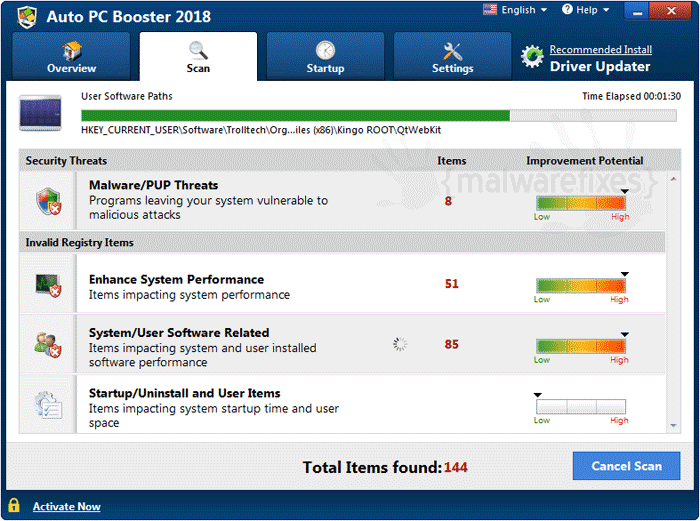Click the Driver Updater gear icon
This screenshot has width=700, height=521.
tap(532, 57)
